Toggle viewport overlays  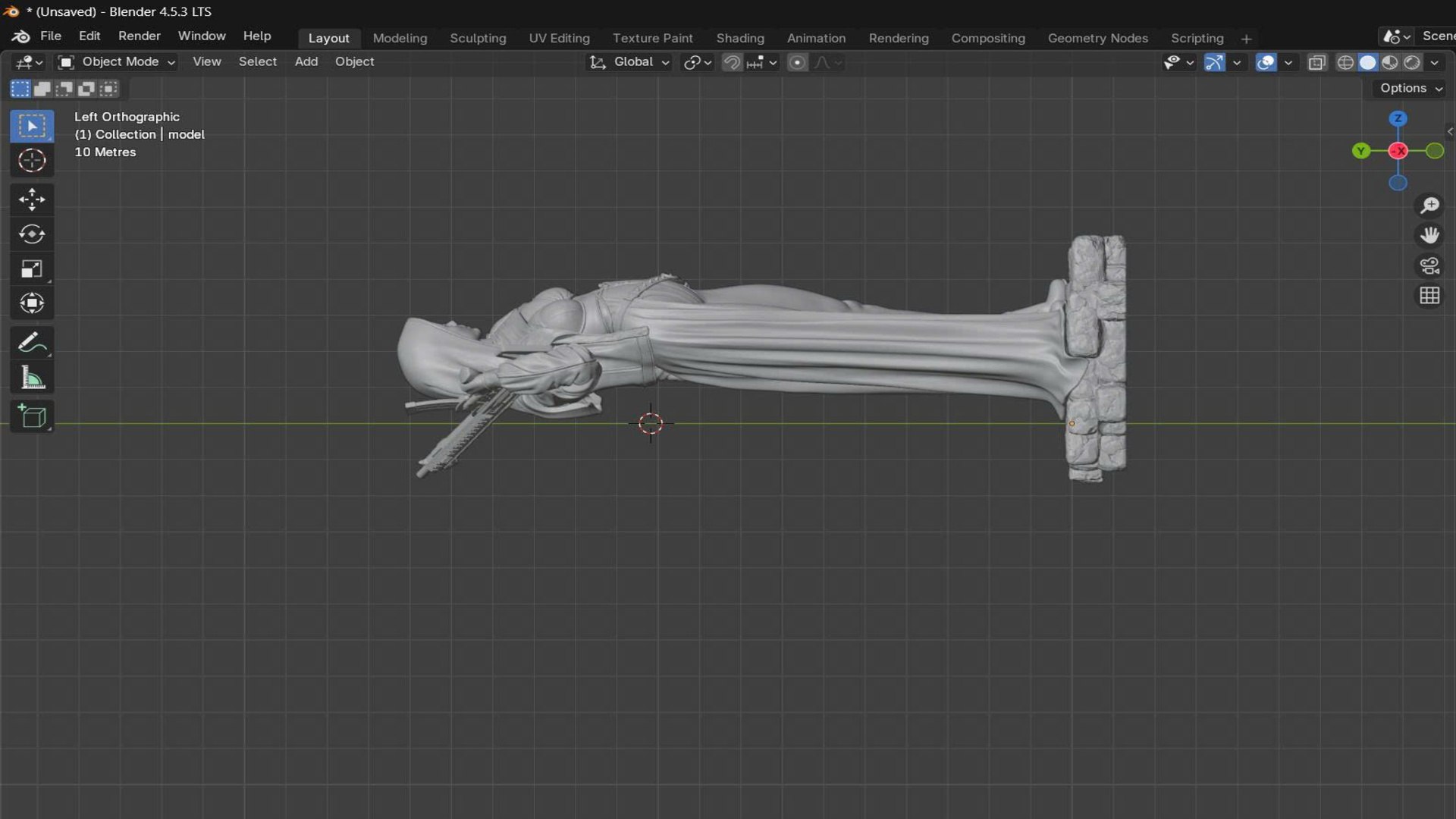[1266, 62]
